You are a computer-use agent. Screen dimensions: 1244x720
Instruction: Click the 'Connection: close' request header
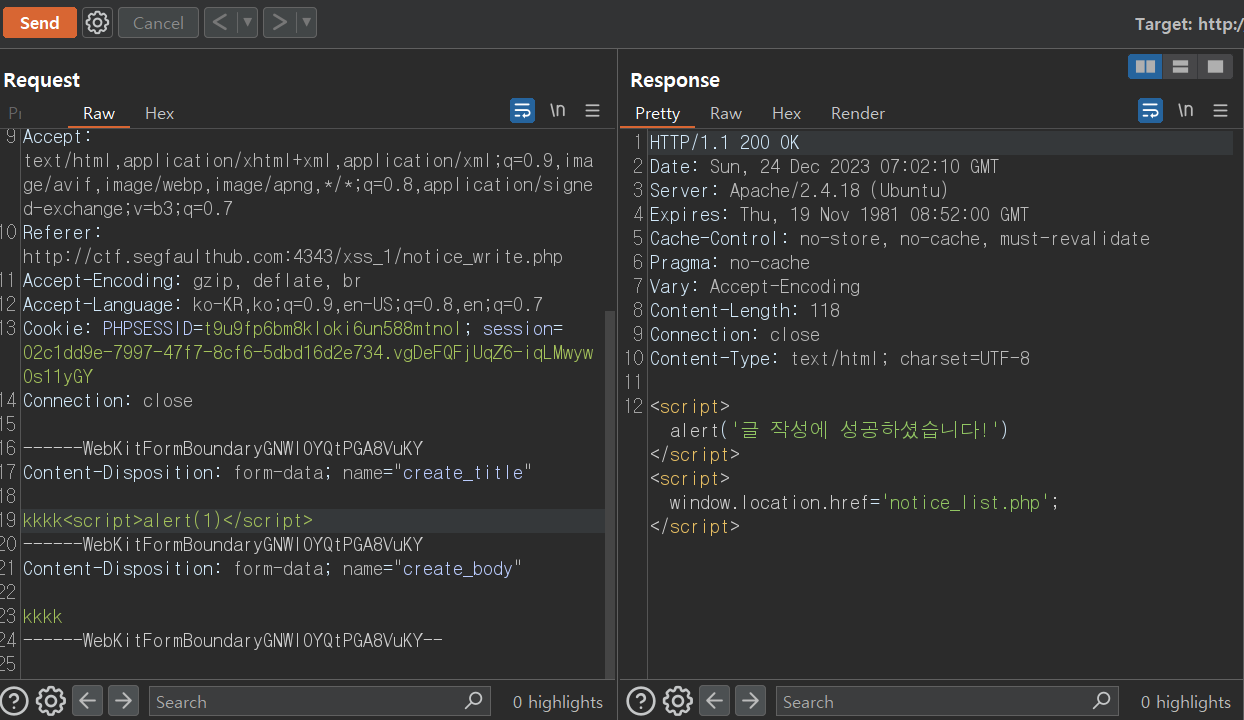click(108, 400)
